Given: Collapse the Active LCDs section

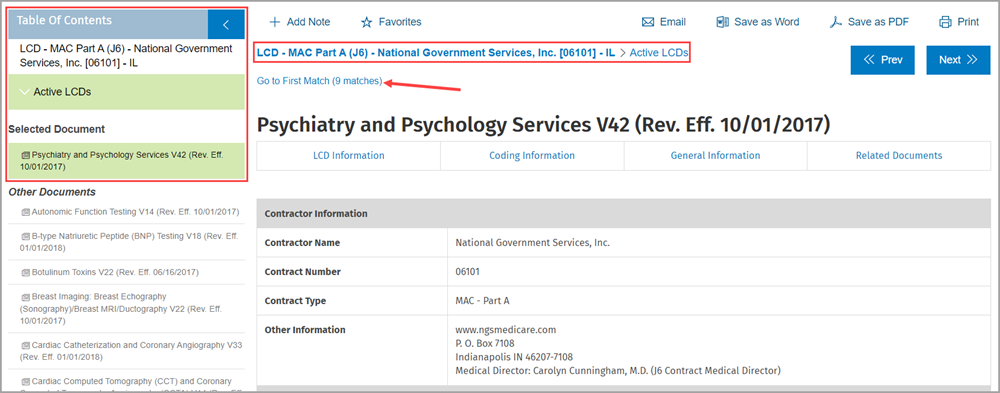Looking at the screenshot, I should point(24,92).
